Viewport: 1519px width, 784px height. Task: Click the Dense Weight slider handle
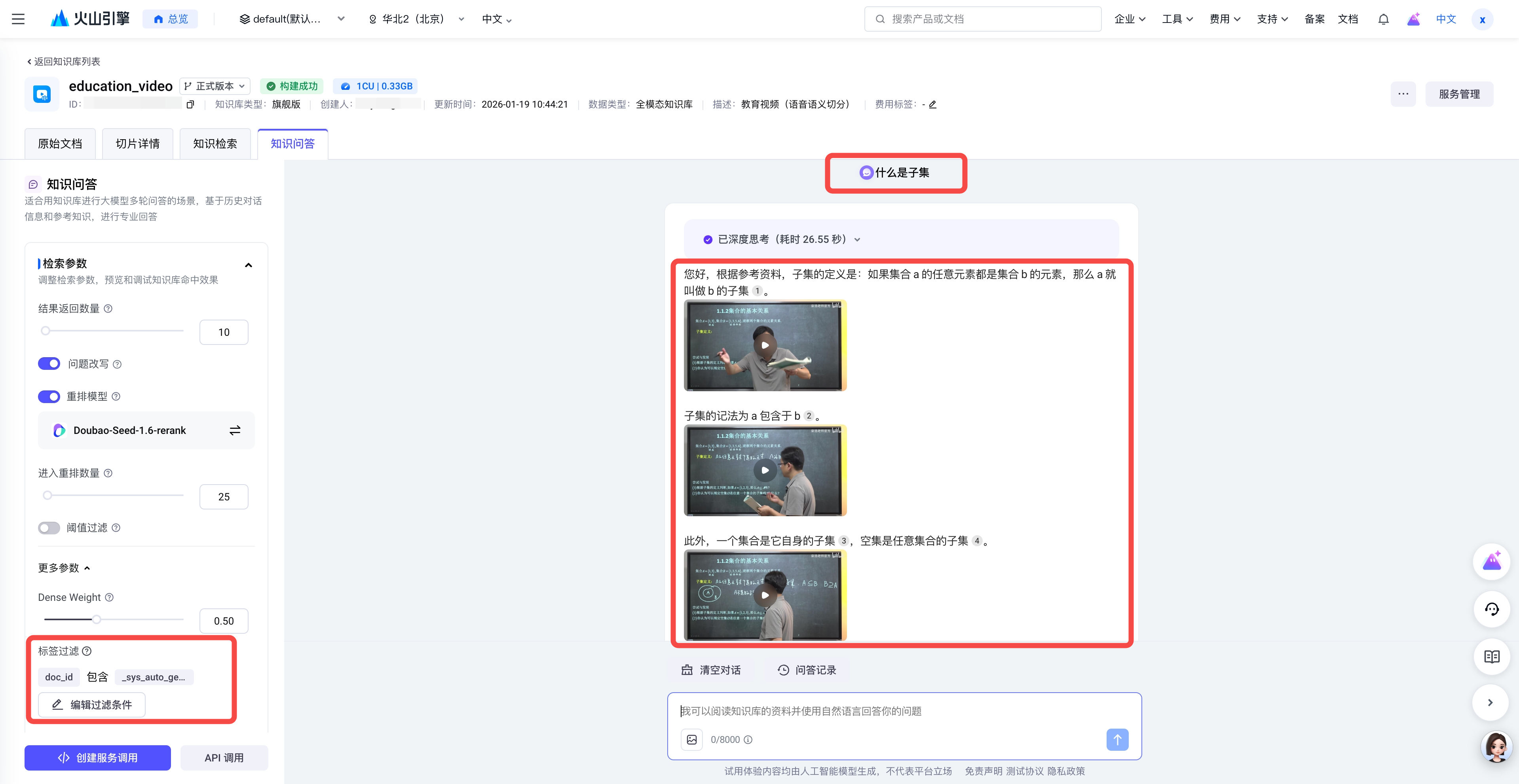pyautogui.click(x=97, y=619)
